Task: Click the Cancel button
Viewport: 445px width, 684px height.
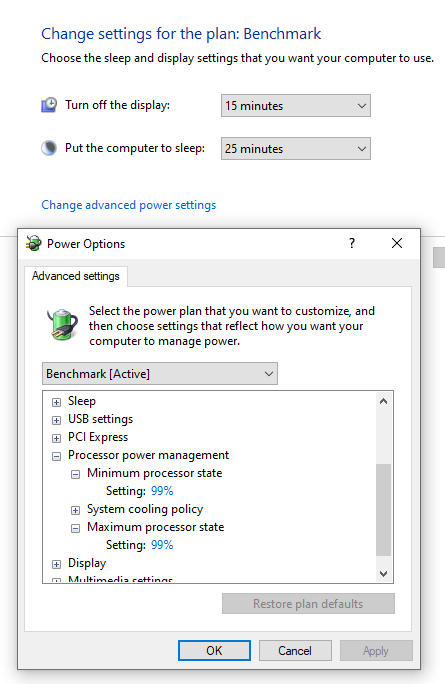Action: pos(295,650)
